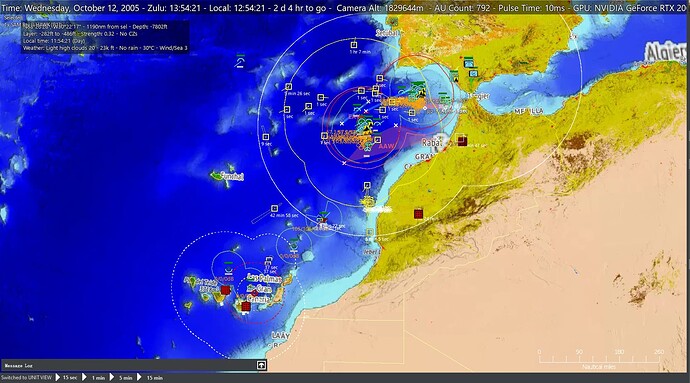Start 15 min time compression playback
Screen dimensions: 690x383
coord(150,378)
